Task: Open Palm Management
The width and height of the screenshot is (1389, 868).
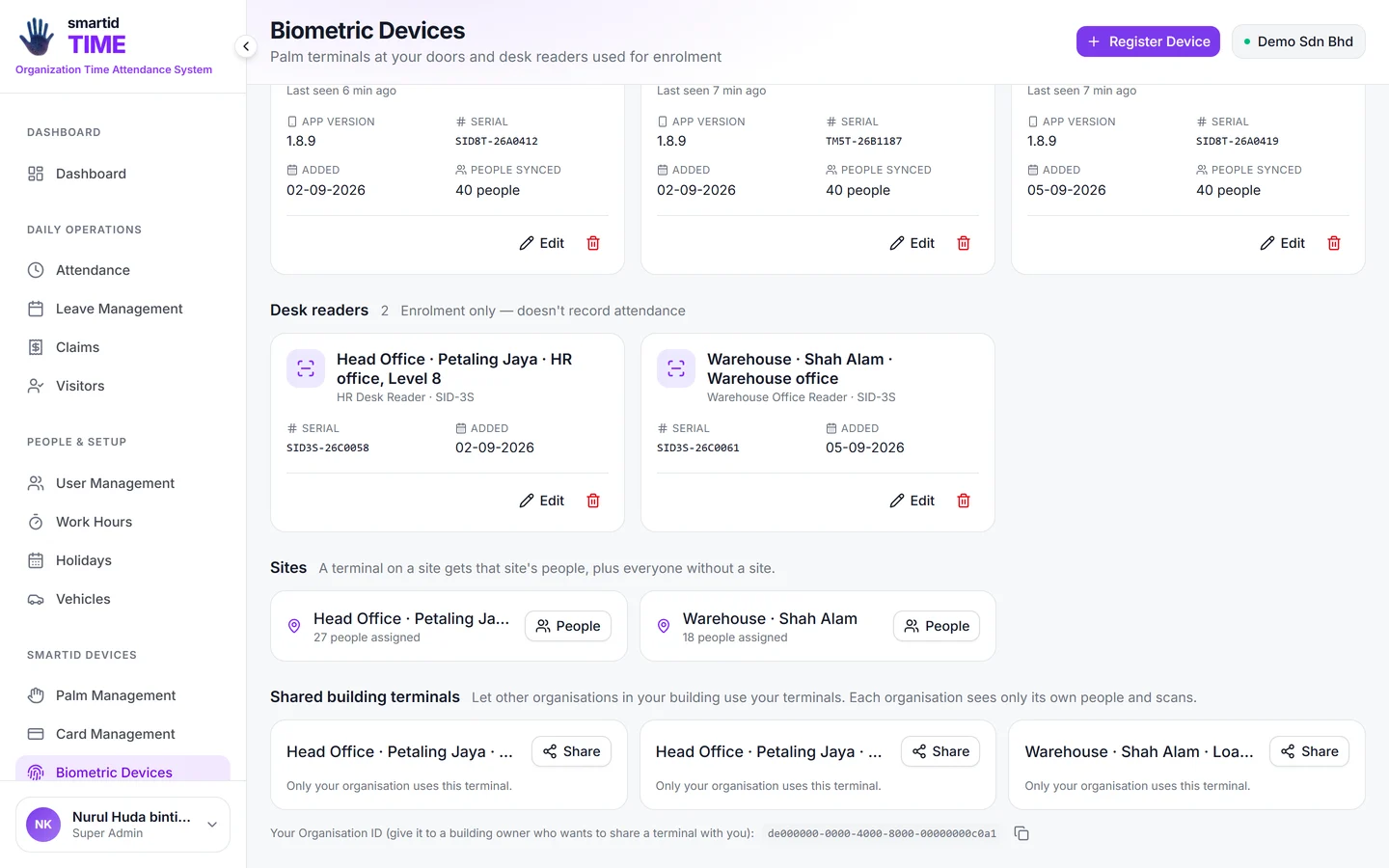Action: (123, 695)
